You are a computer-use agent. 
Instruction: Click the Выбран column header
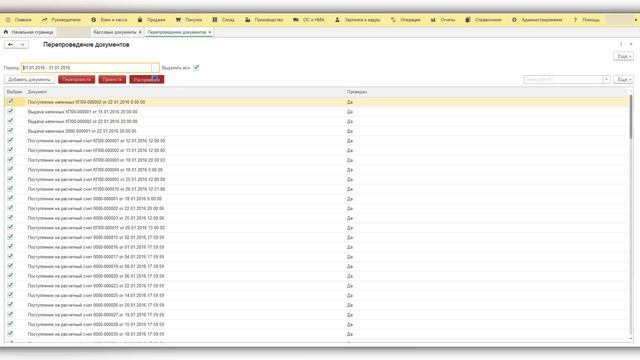(x=14, y=92)
